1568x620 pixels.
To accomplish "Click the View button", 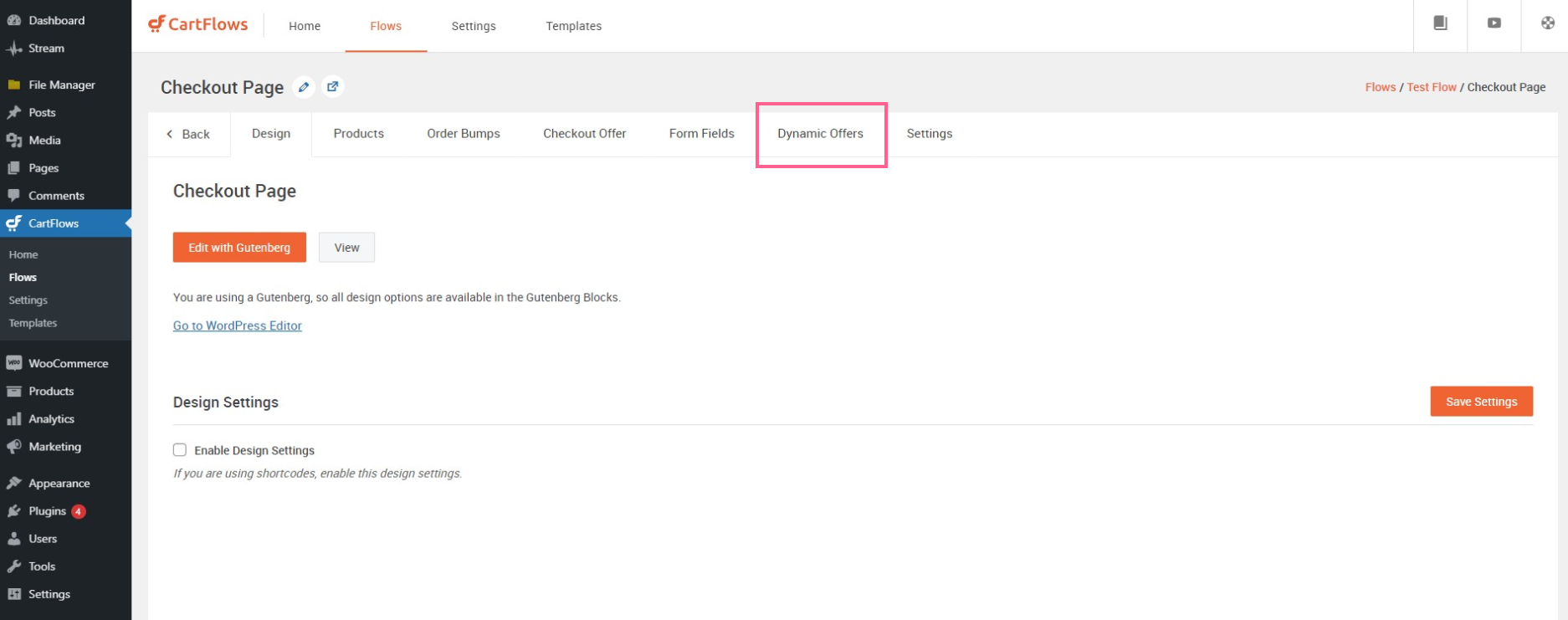I will (346, 248).
